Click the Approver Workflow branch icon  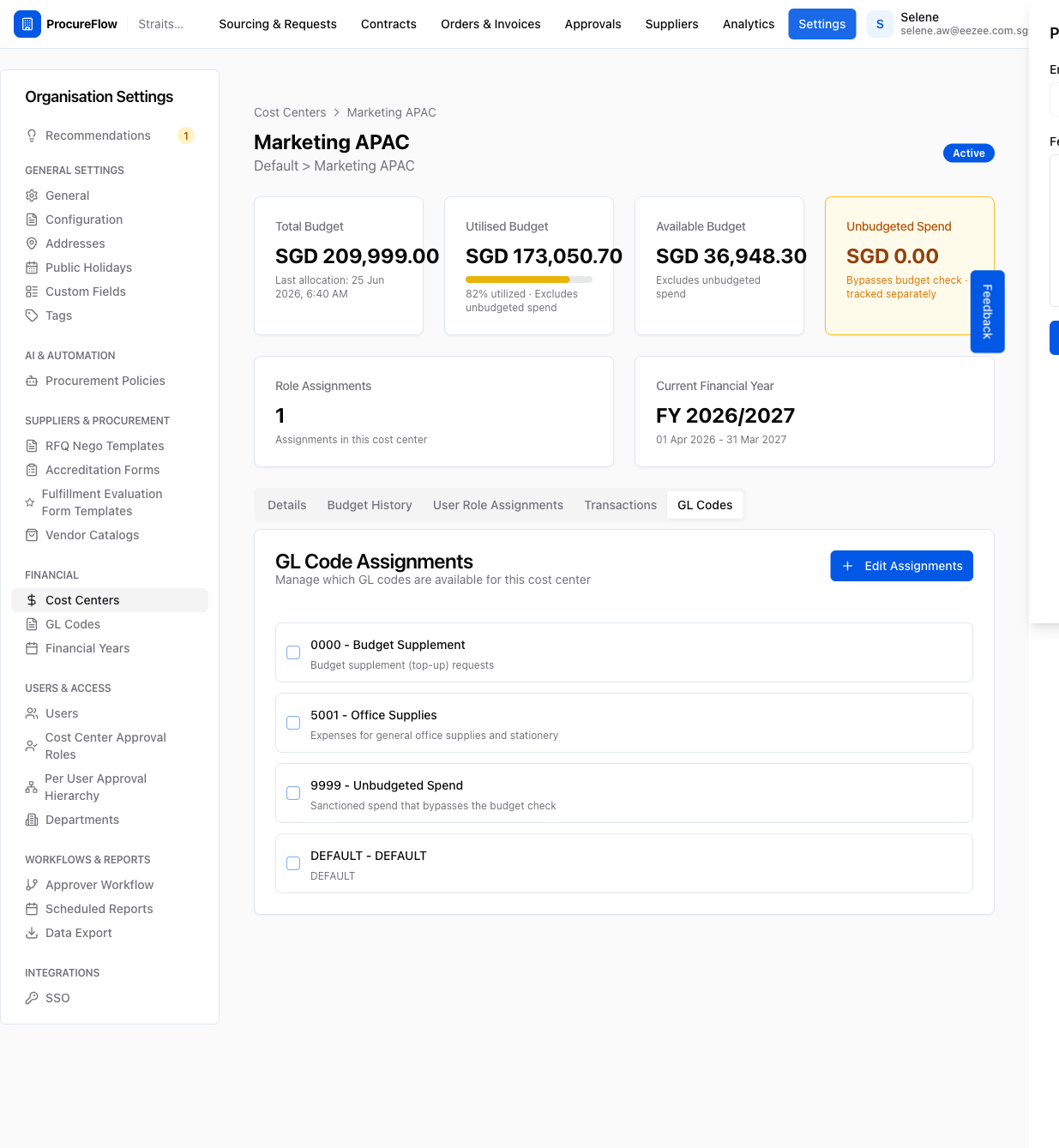pyautogui.click(x=32, y=885)
